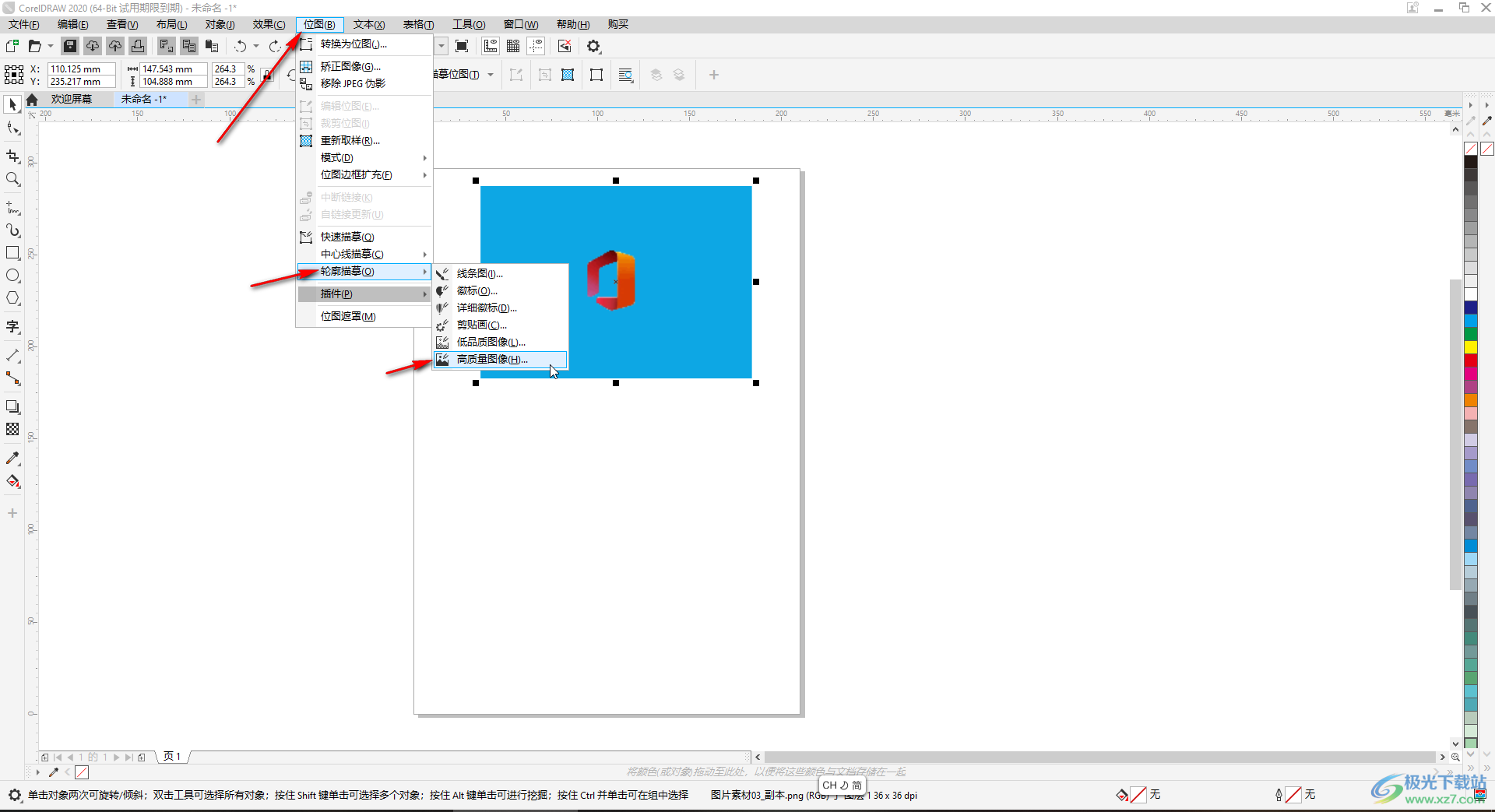Screen dimensions: 1495x812
Task: Click the X position input field
Action: (x=82, y=69)
